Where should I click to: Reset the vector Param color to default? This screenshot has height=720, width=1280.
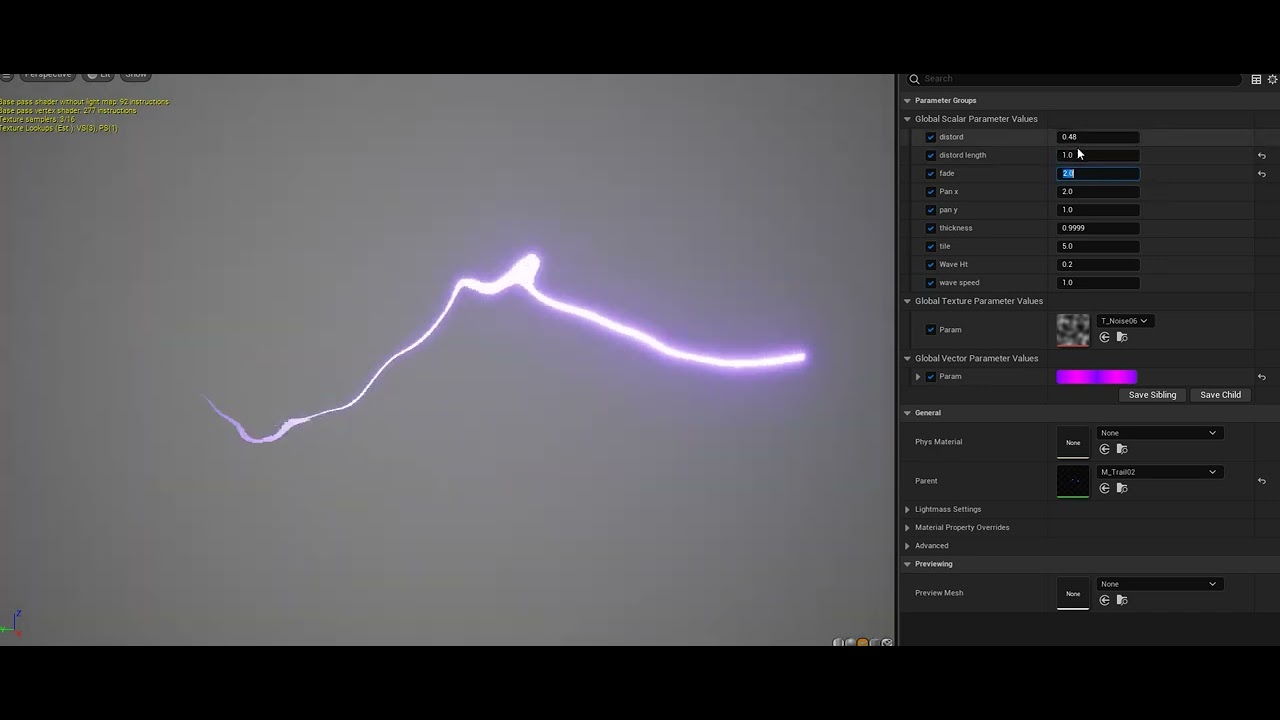point(1262,377)
